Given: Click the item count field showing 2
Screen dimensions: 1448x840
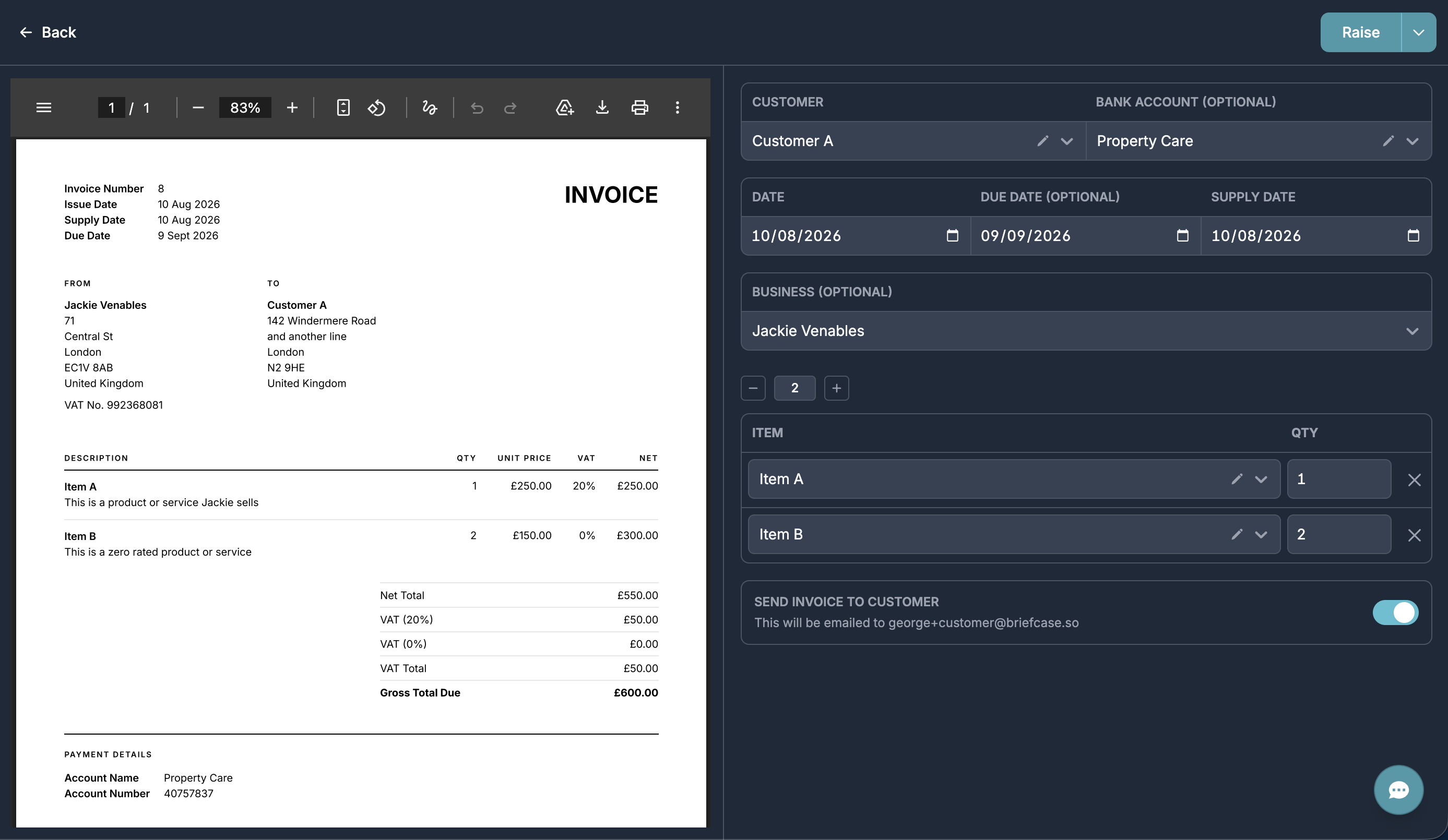Looking at the screenshot, I should 794,388.
